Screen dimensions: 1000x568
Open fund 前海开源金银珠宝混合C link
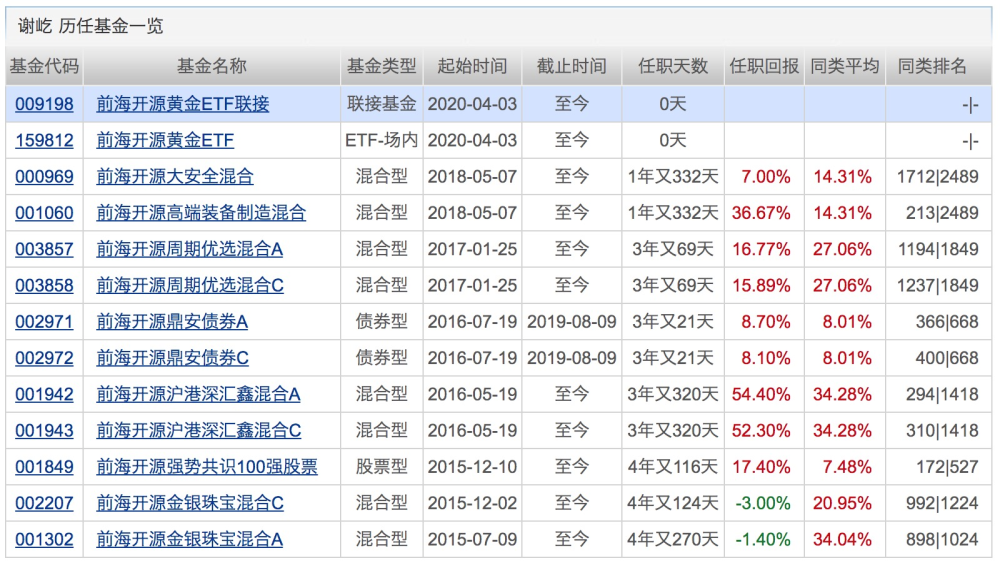pyautogui.click(x=190, y=504)
